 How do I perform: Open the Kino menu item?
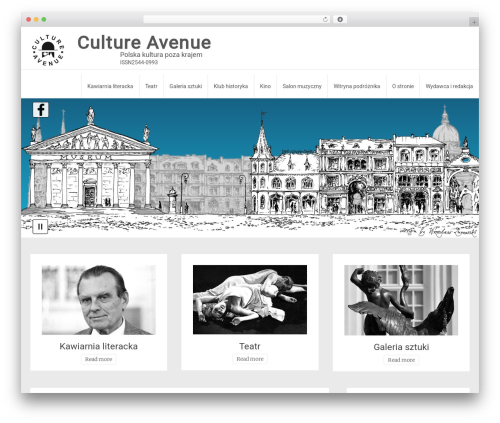point(265,86)
